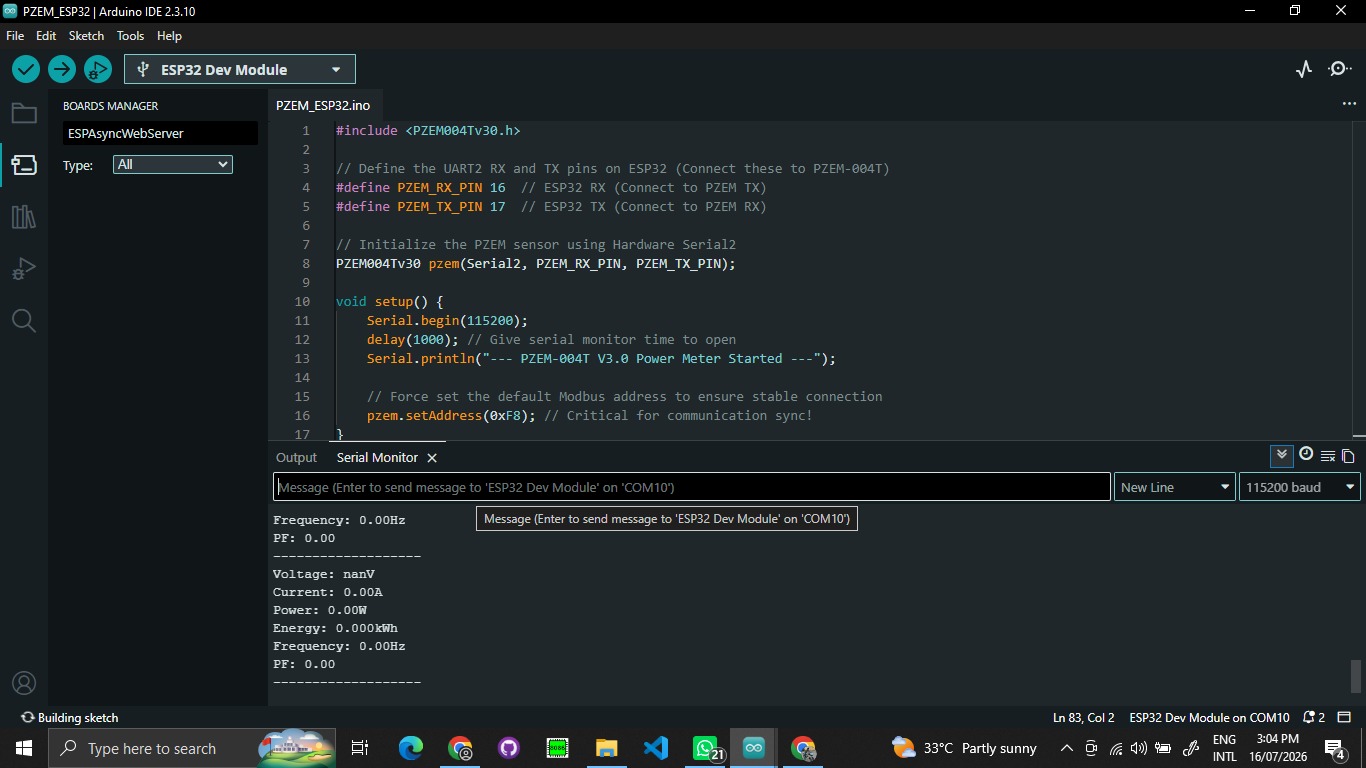Open WhatsApp from the Windows taskbar

click(x=706, y=748)
